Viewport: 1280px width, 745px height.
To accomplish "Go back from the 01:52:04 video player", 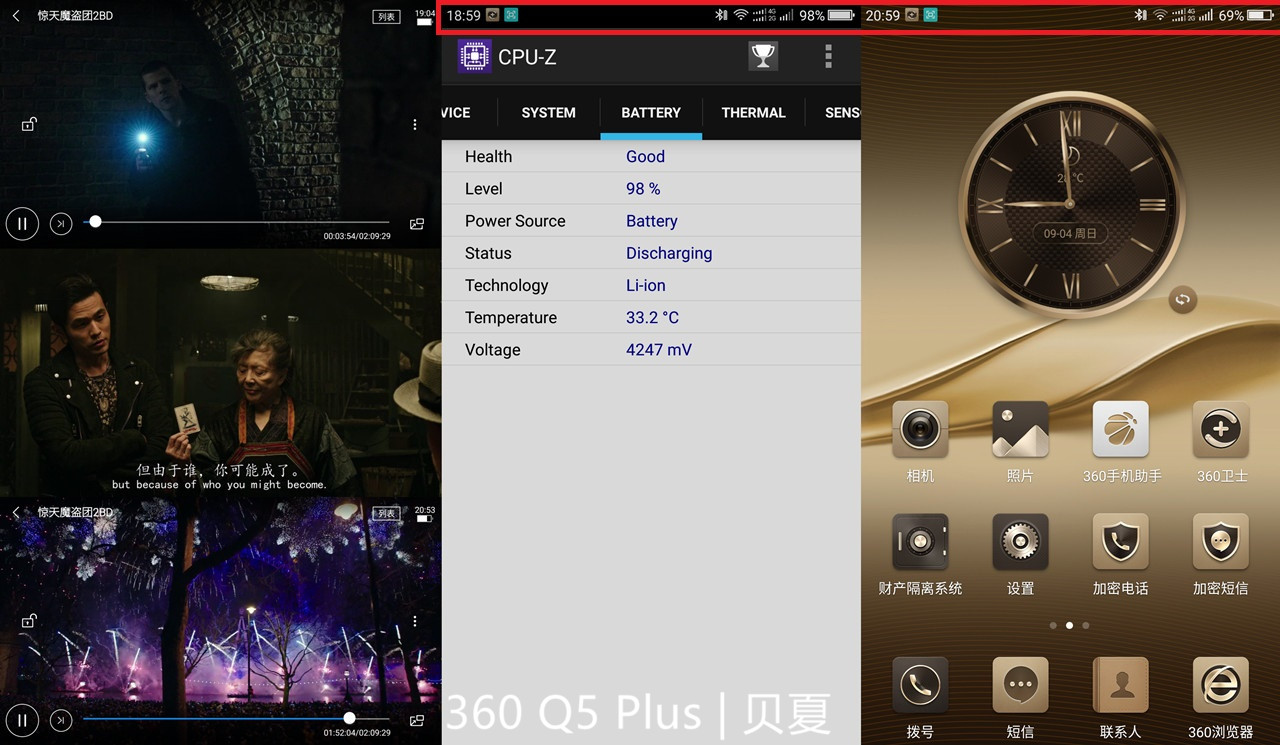I will [x=16, y=512].
